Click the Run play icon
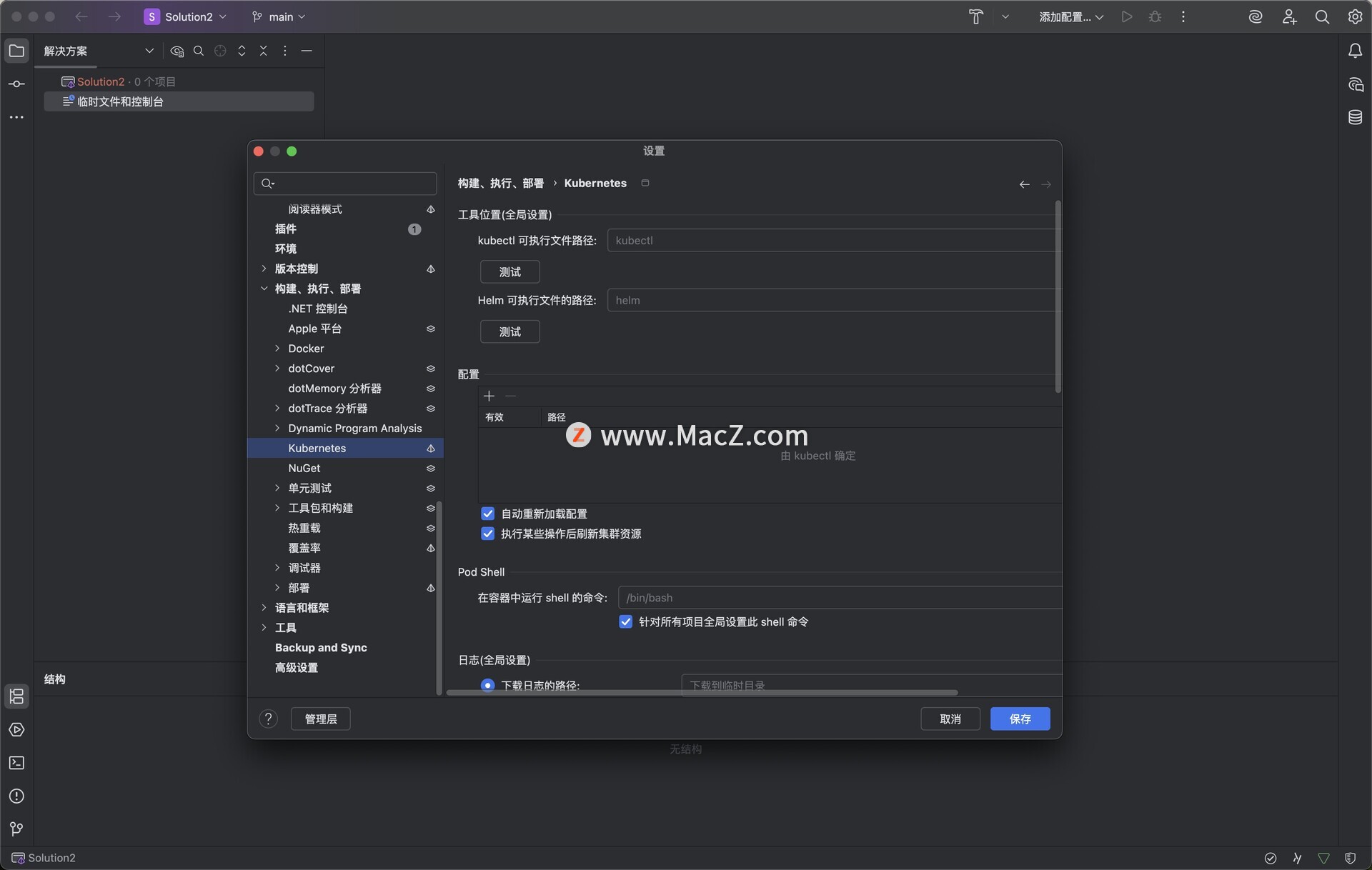The image size is (1372, 870). 1127,16
